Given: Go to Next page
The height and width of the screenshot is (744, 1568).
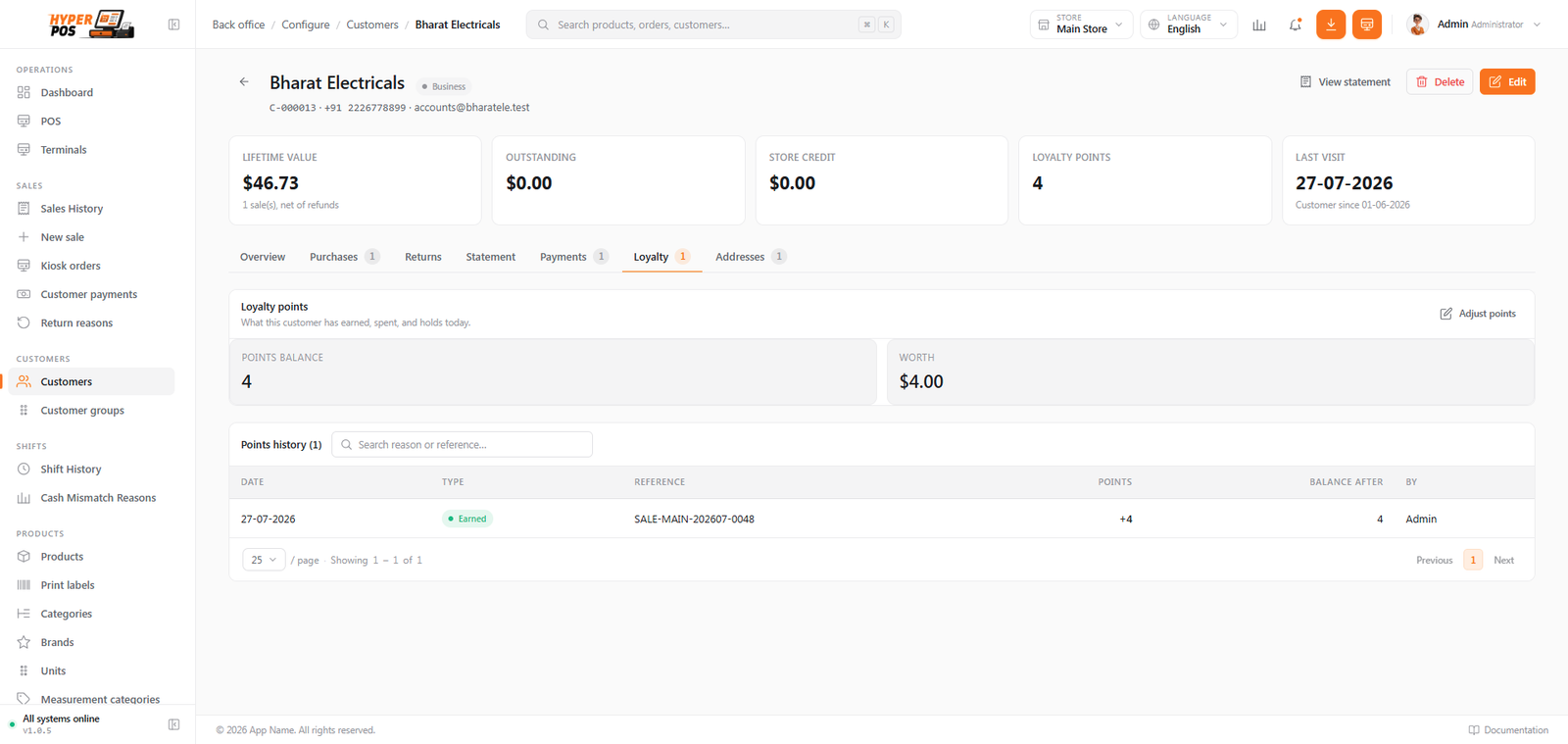Looking at the screenshot, I should (1503, 561).
